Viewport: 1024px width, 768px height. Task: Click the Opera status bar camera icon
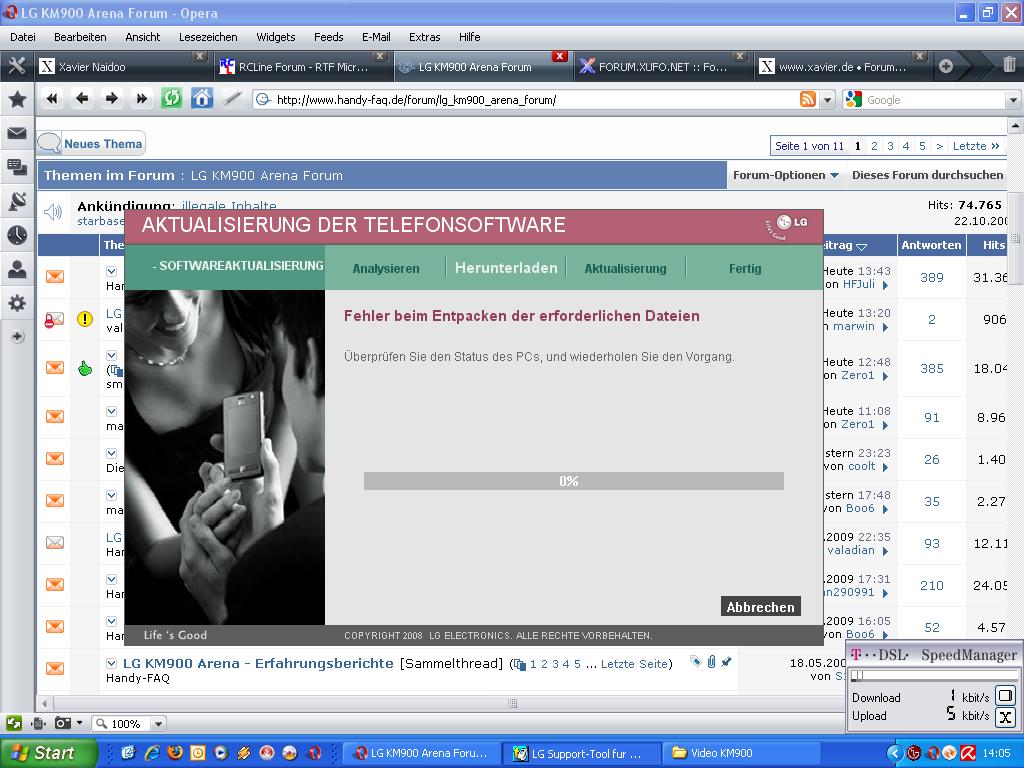coord(63,723)
